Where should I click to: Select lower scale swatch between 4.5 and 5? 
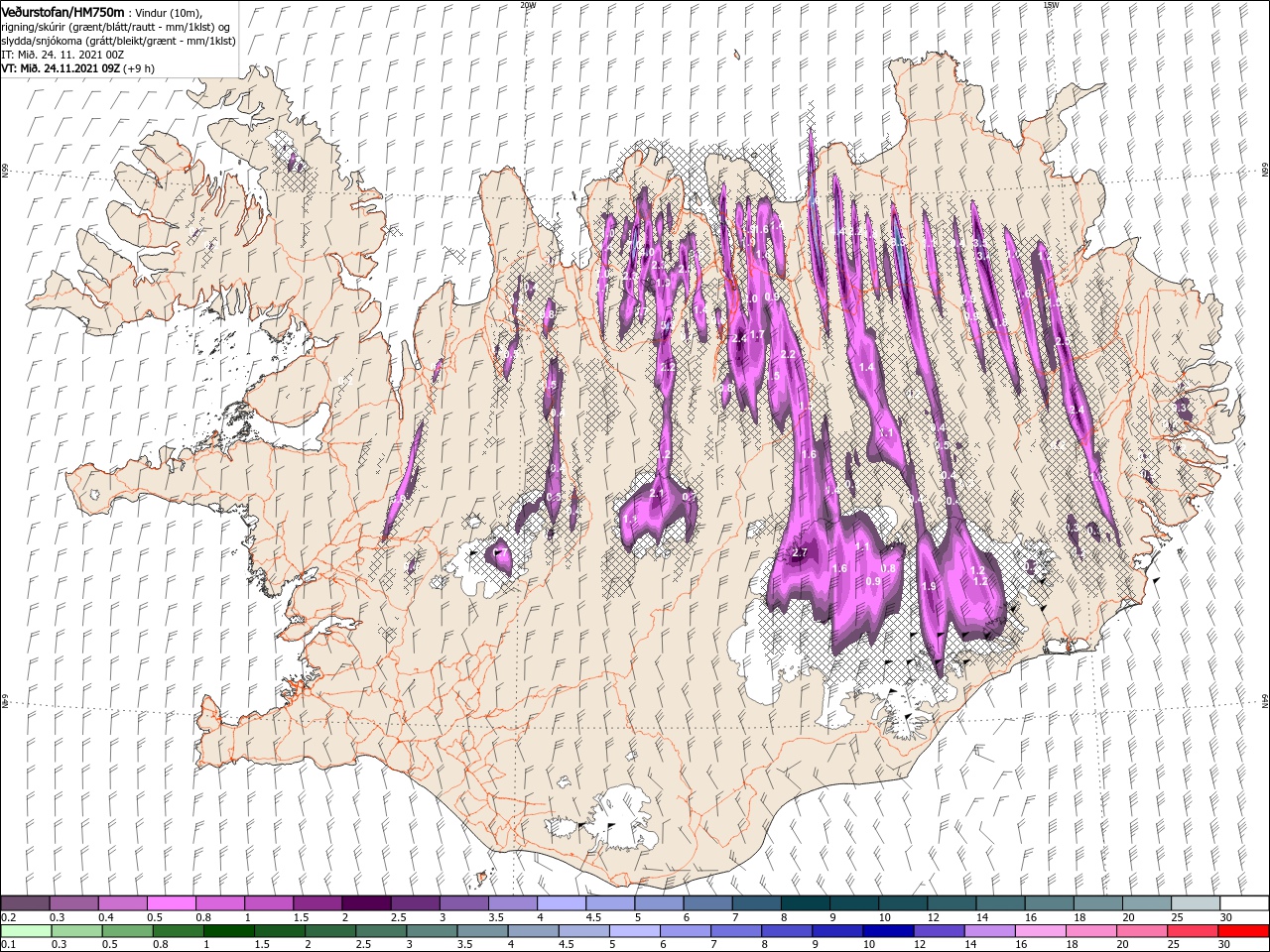[583, 930]
